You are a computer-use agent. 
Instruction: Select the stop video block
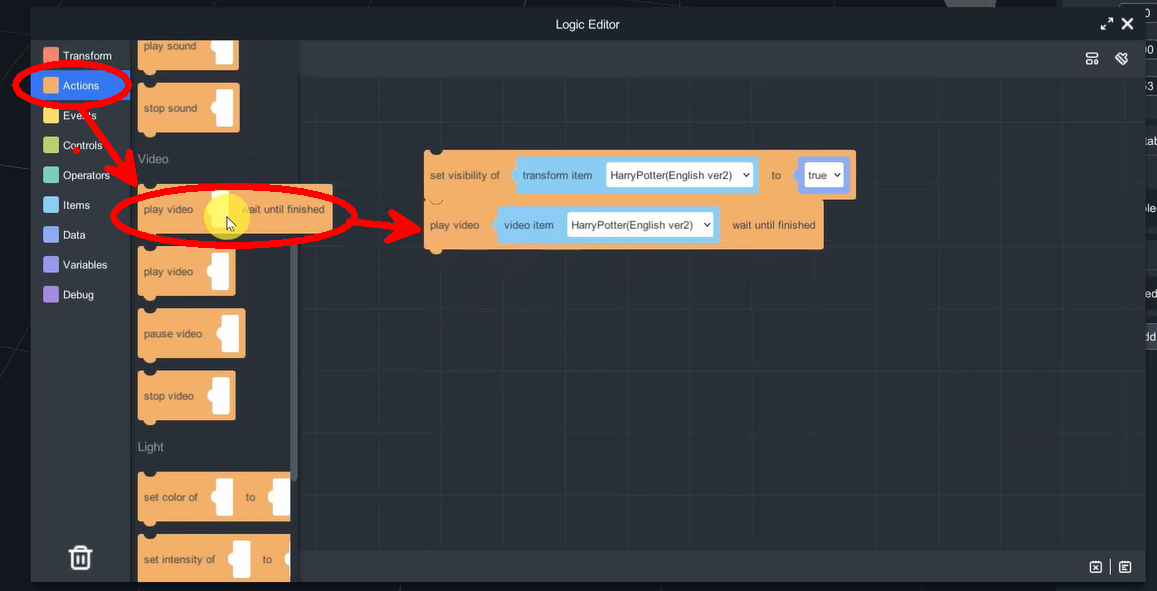point(168,396)
